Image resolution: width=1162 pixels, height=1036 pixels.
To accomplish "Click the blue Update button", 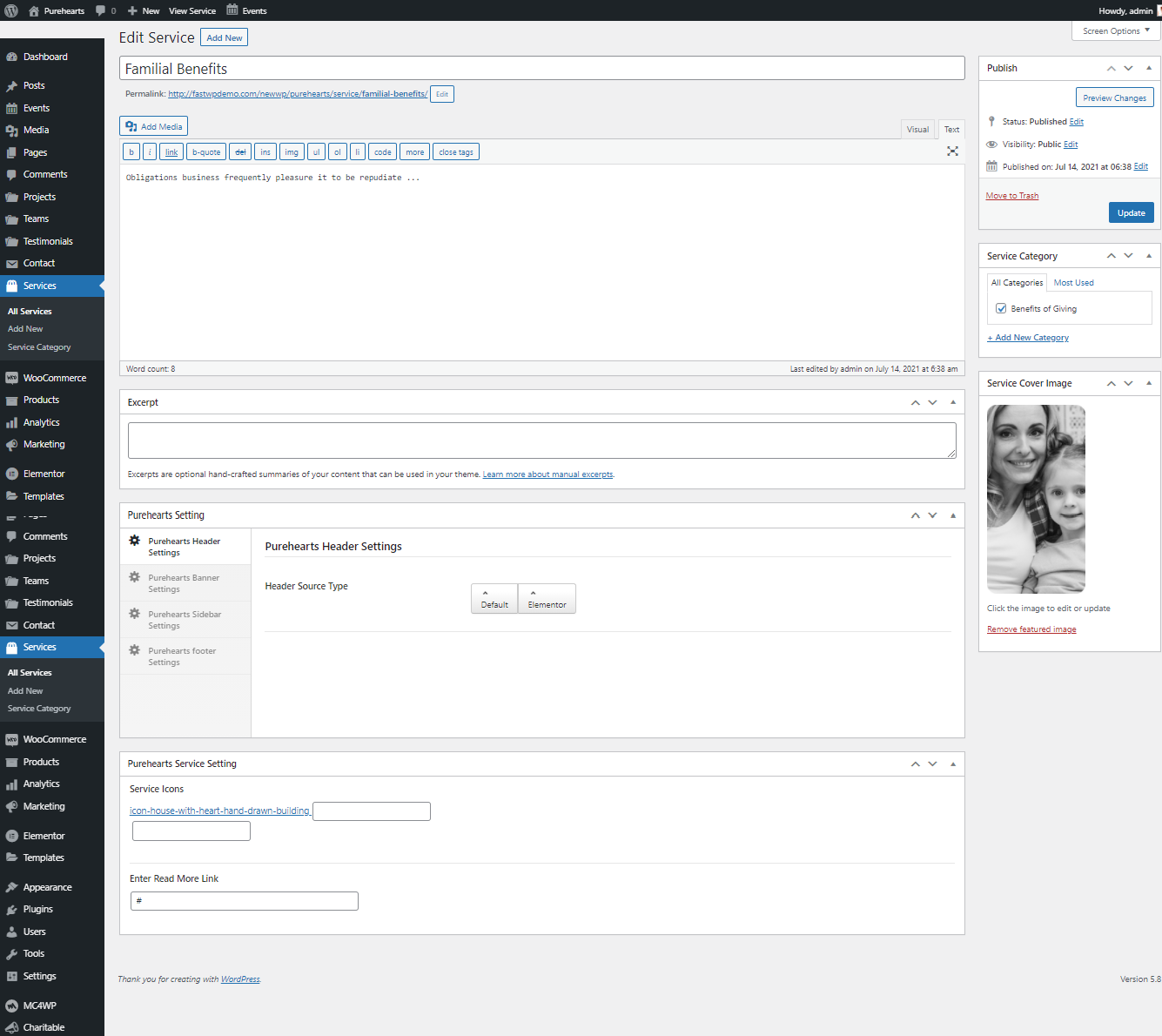I will tap(1131, 212).
